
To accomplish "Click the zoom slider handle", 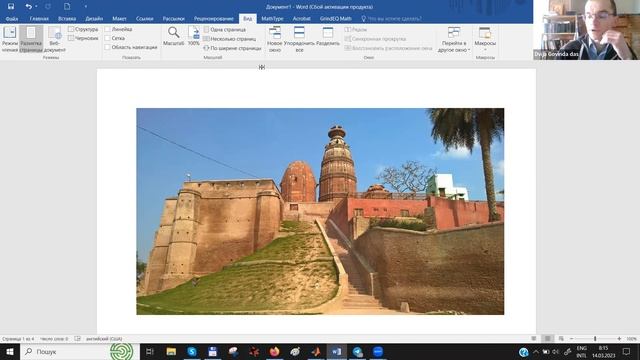I will 595,339.
